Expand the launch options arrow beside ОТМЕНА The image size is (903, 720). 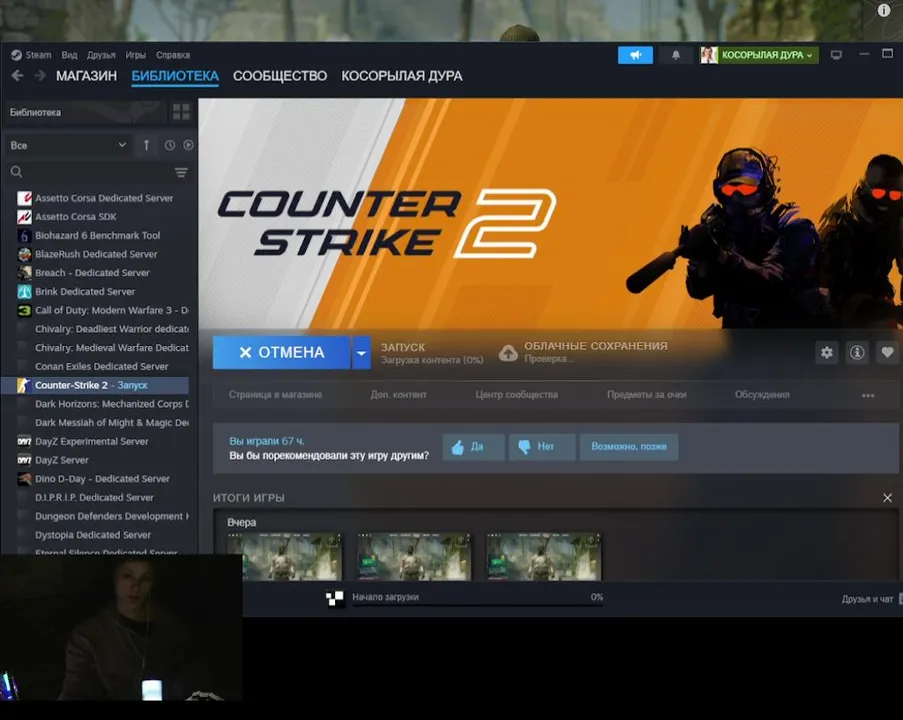(361, 353)
